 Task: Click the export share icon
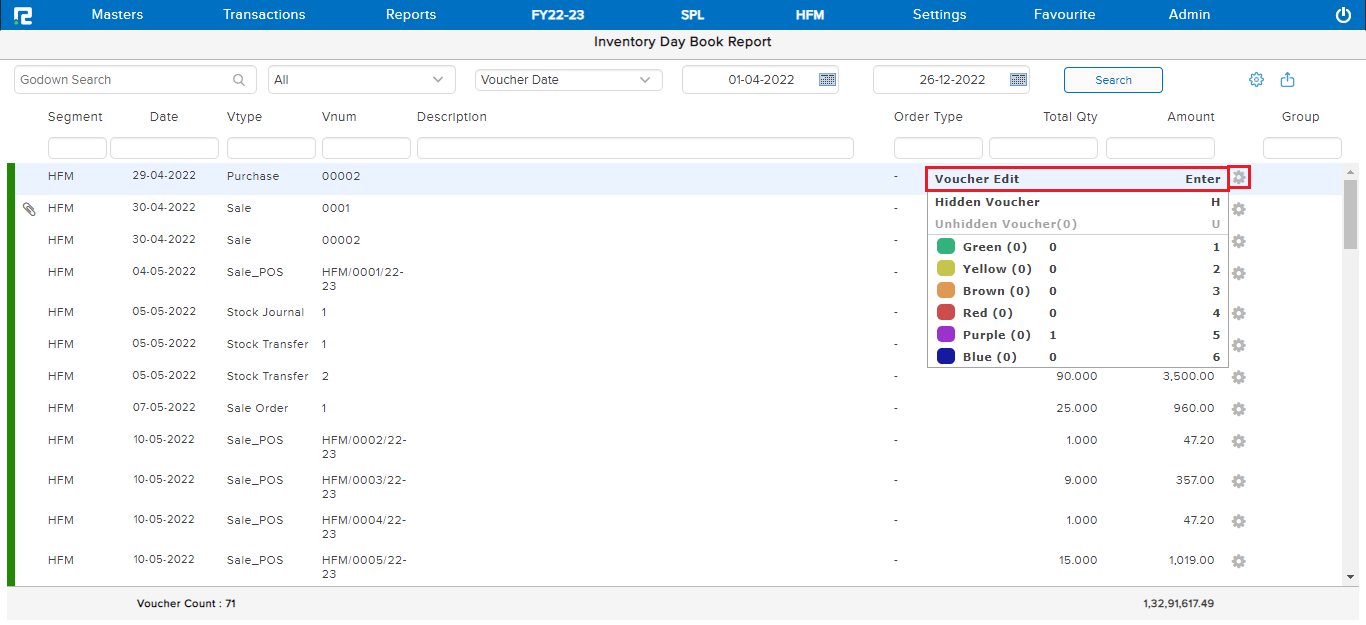1288,80
